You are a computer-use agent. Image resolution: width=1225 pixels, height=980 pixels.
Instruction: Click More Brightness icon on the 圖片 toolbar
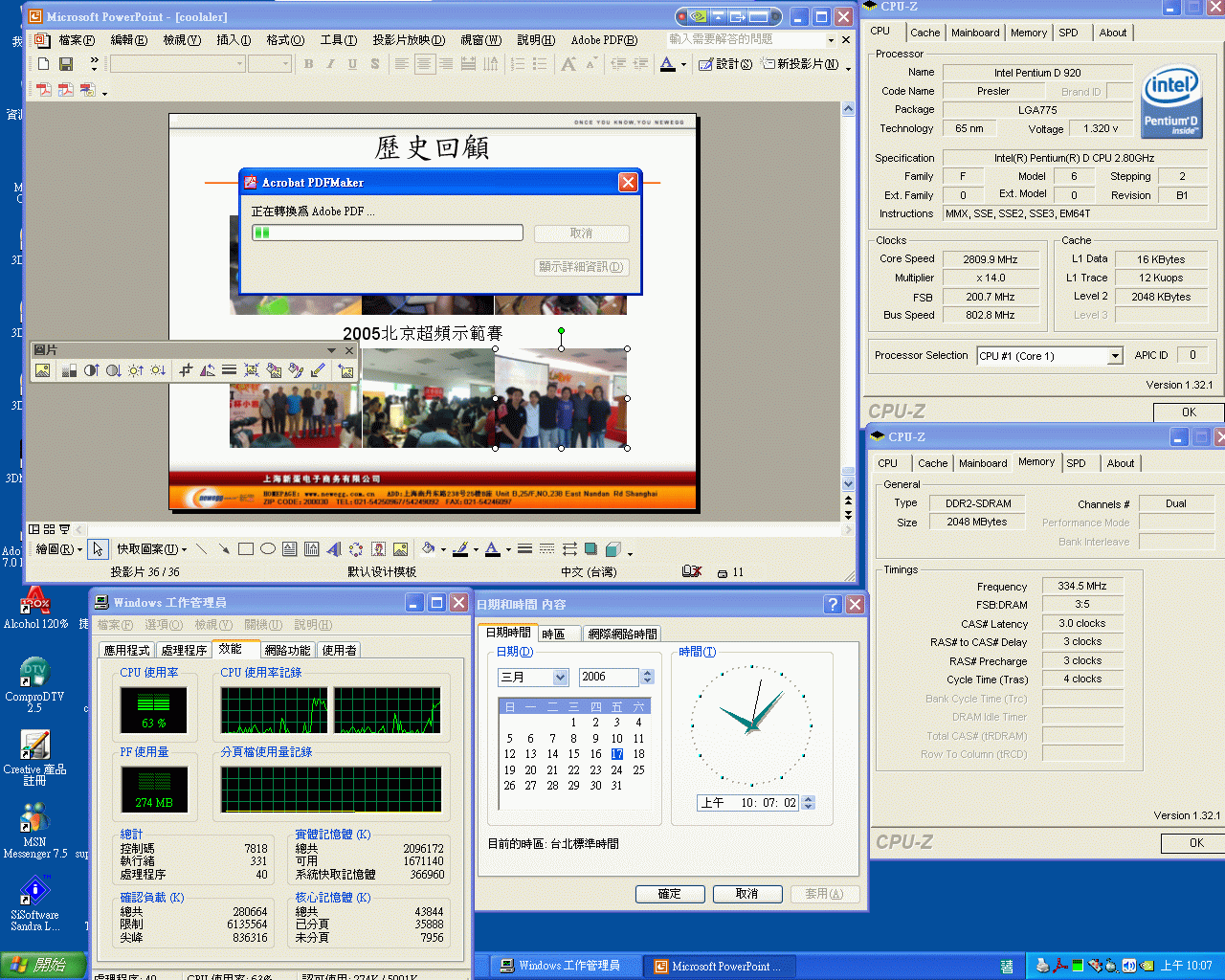coord(136,370)
